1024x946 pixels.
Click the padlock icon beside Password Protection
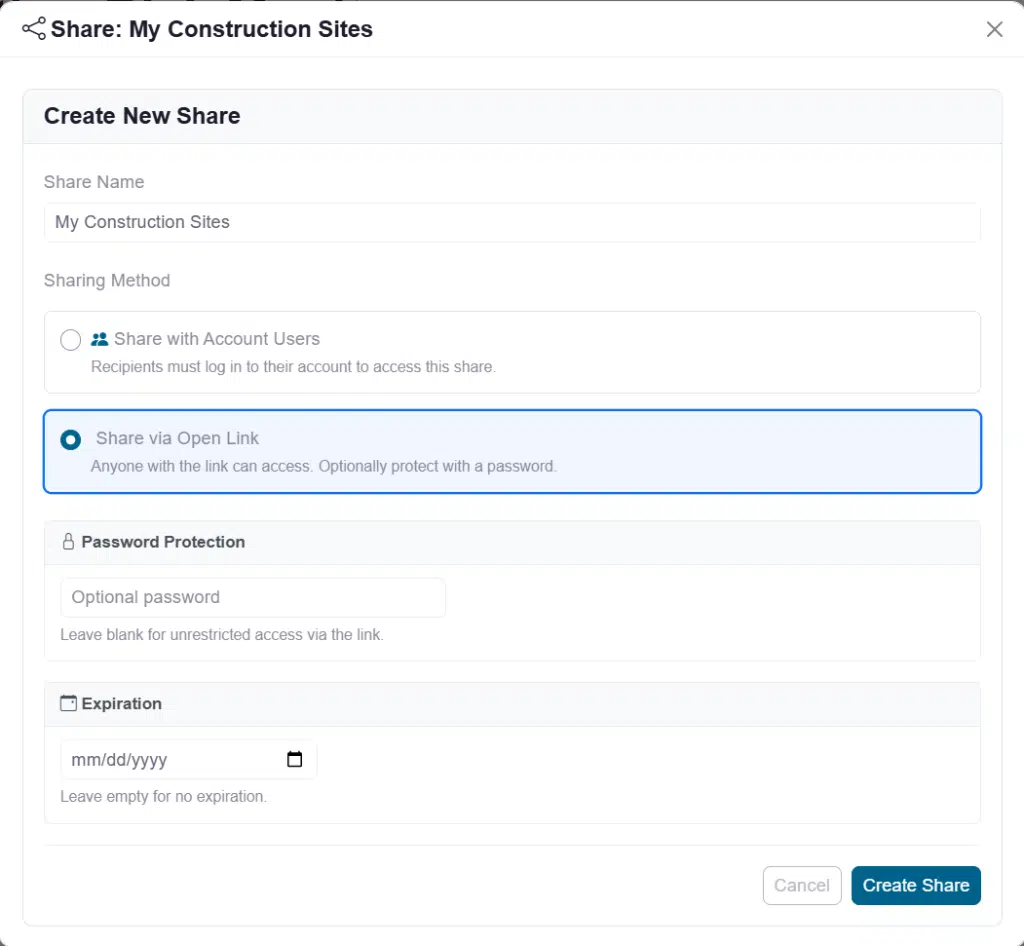click(68, 542)
